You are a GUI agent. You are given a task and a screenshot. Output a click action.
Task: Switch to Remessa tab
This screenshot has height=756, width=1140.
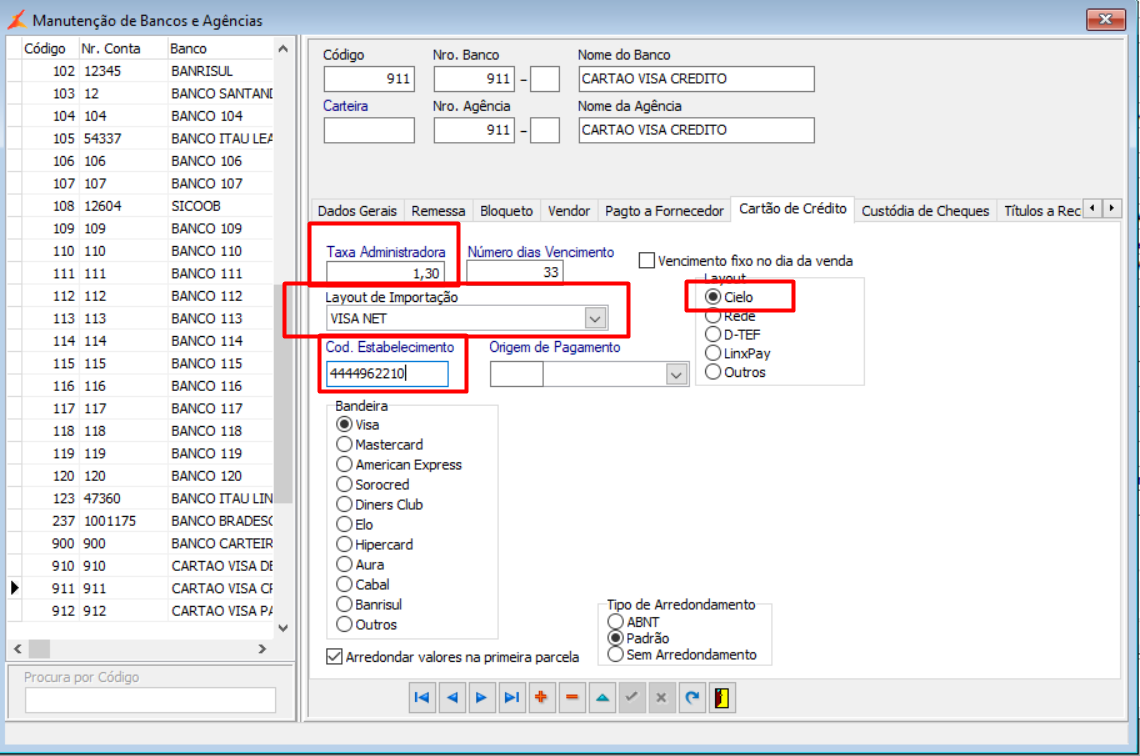pyautogui.click(x=438, y=211)
